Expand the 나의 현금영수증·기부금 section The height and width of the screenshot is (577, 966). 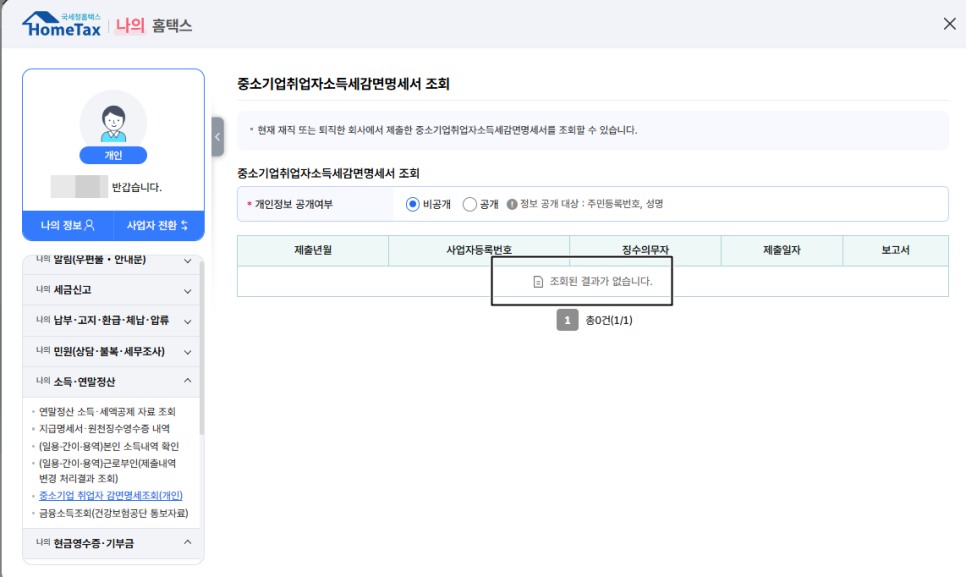pos(112,540)
